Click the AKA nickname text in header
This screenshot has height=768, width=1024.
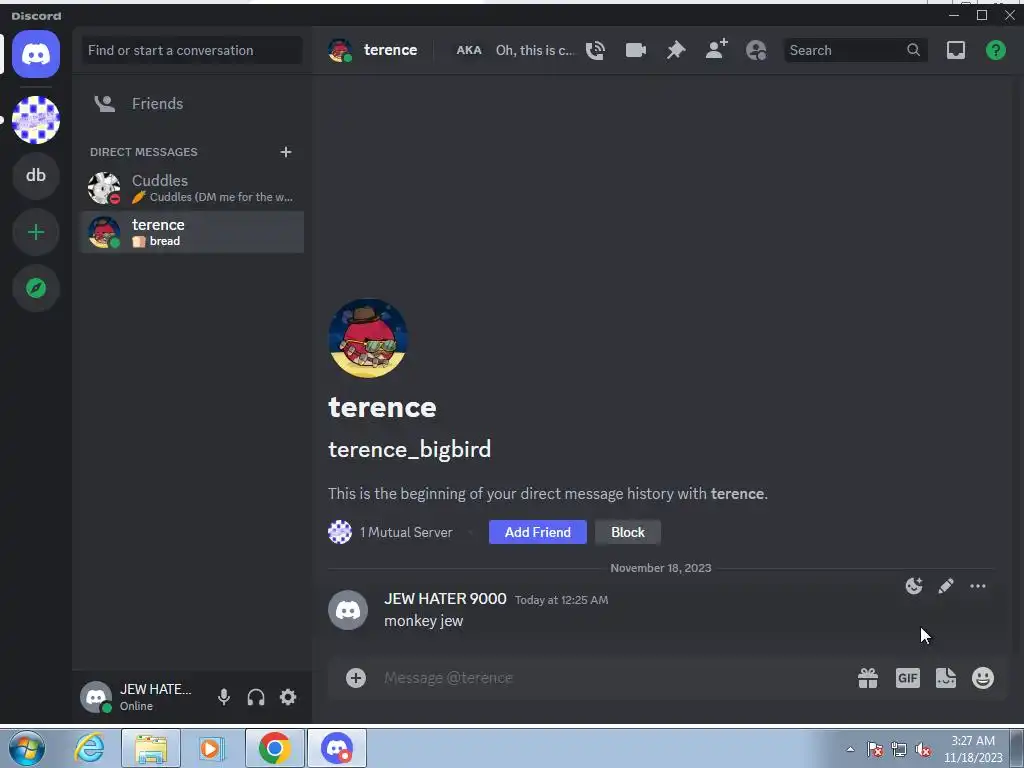535,50
